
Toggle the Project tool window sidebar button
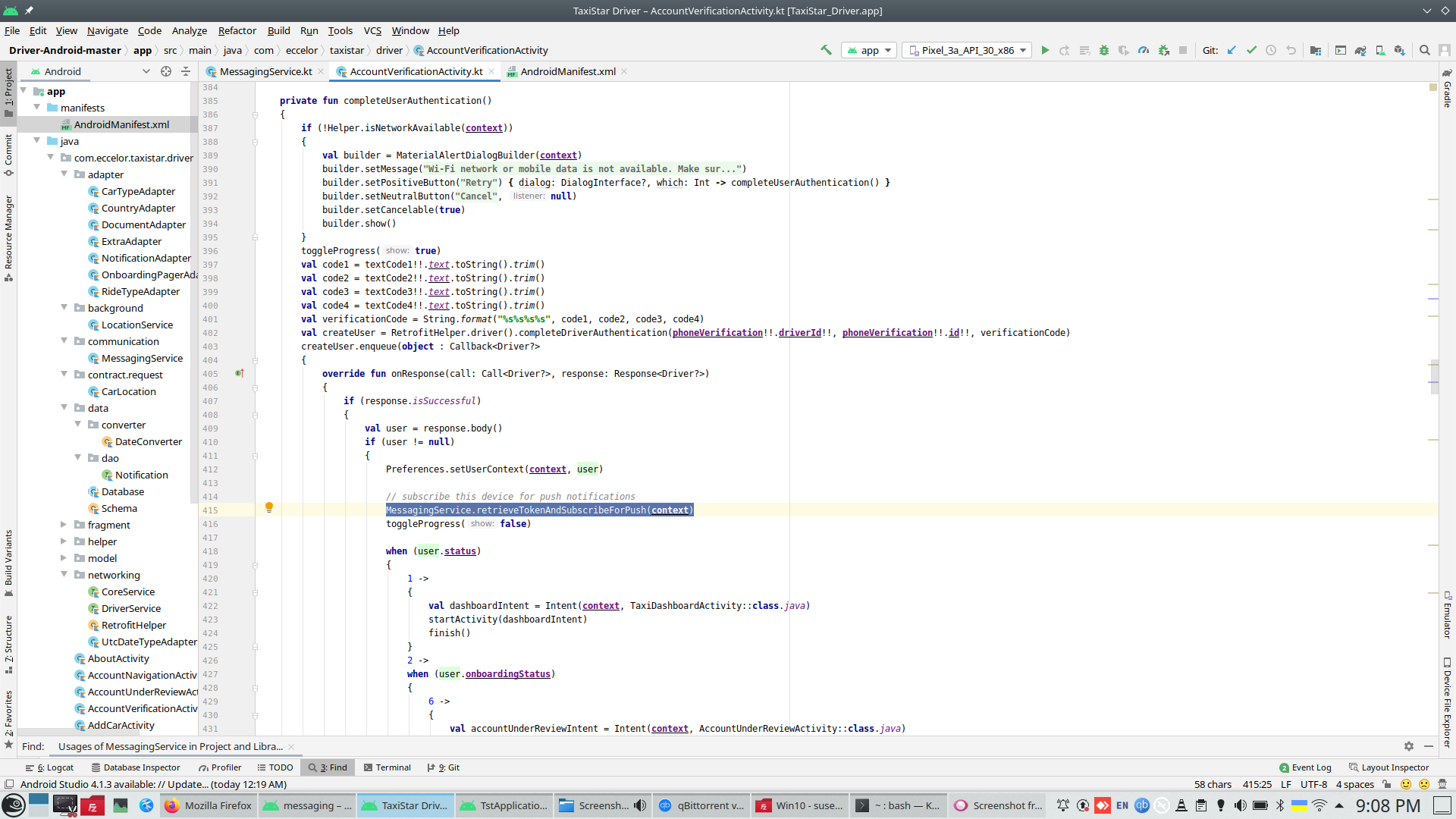(8, 91)
